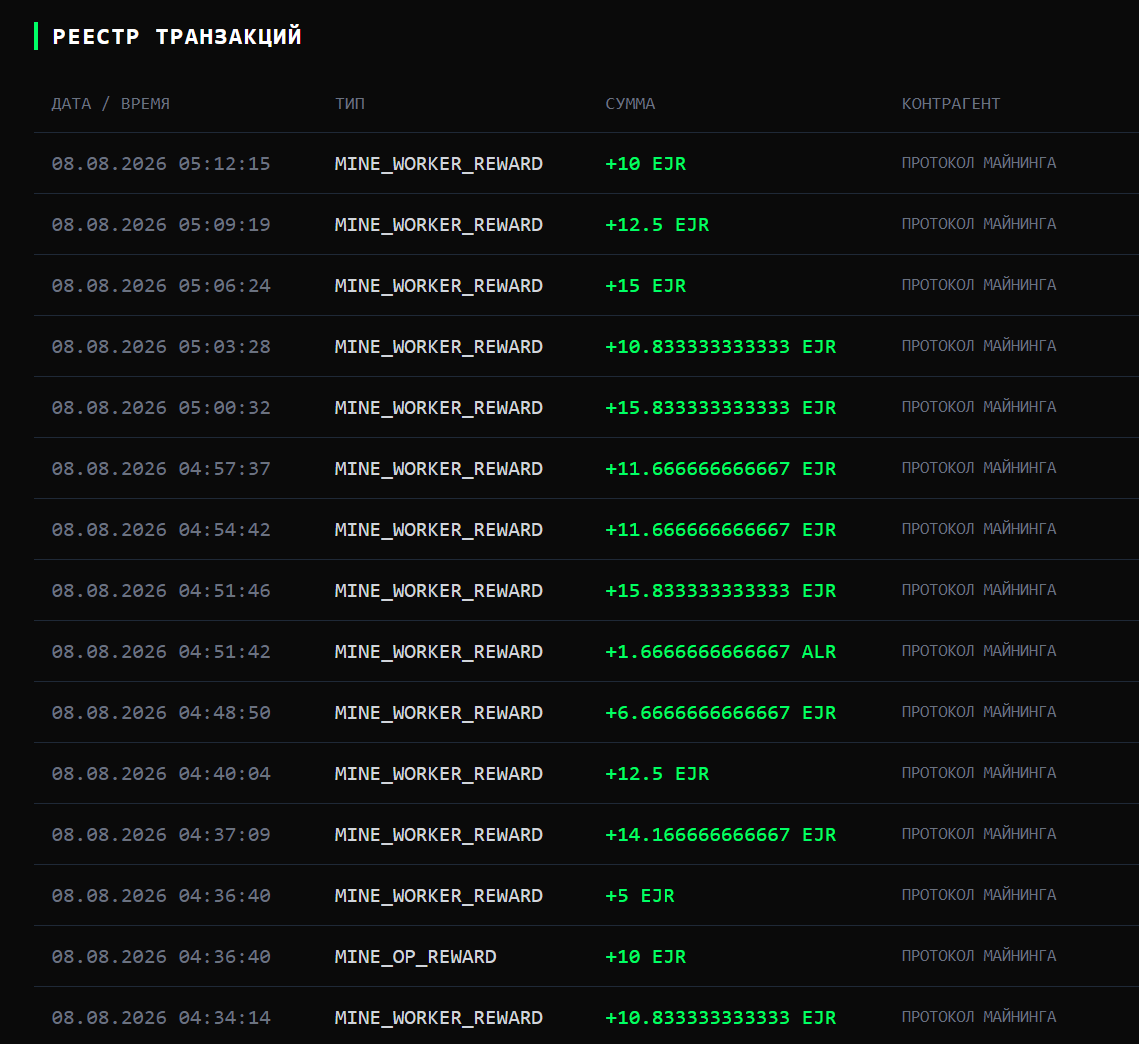This screenshot has height=1044, width=1139.
Task: Click +11.666666666667 EJR in the 04:54:42 row
Action: 721,530
